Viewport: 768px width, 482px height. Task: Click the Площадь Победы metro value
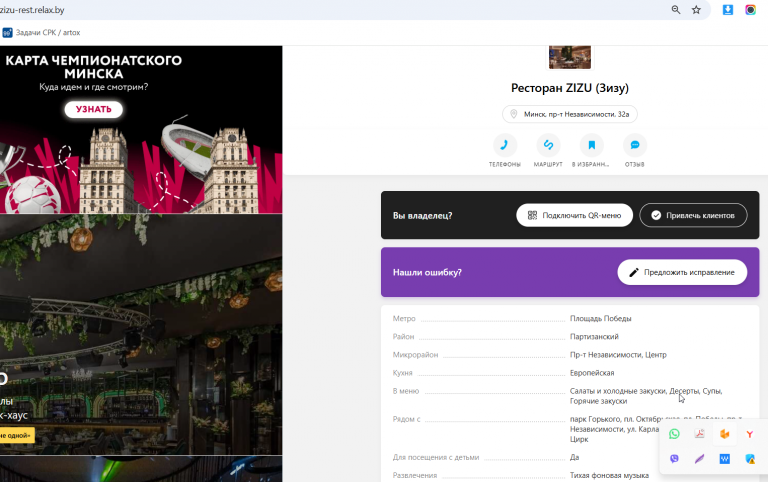(x=600, y=318)
